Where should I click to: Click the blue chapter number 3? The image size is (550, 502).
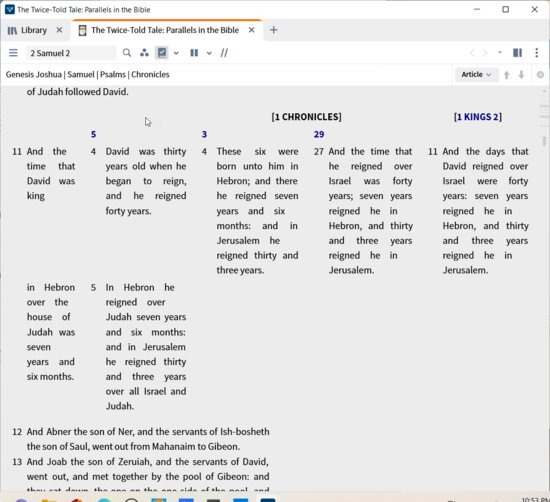point(204,134)
